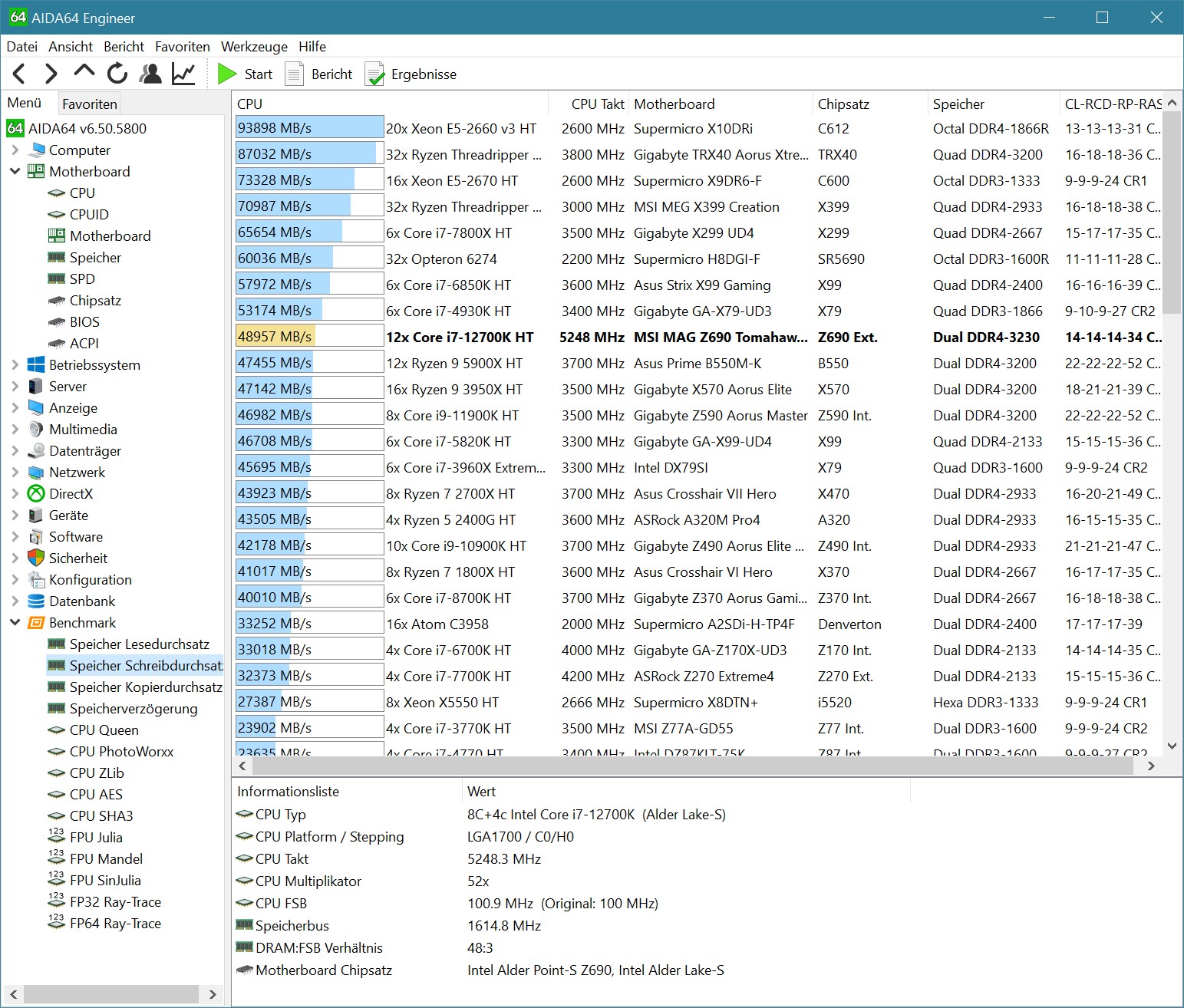Open the user profile icon in toolbar

click(150, 74)
